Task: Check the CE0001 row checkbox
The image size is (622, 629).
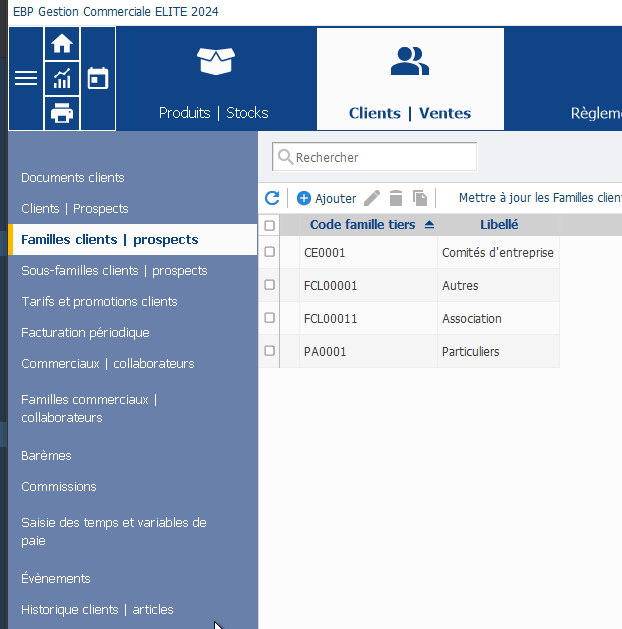Action: pos(269,252)
